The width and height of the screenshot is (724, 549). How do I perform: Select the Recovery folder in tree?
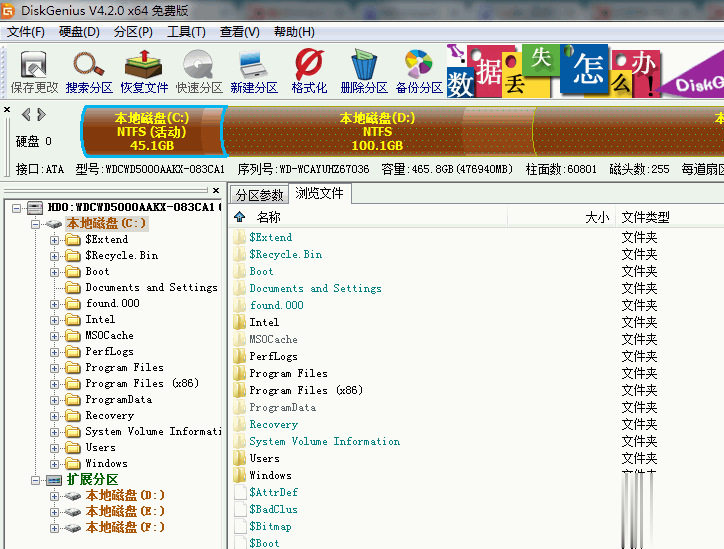110,416
